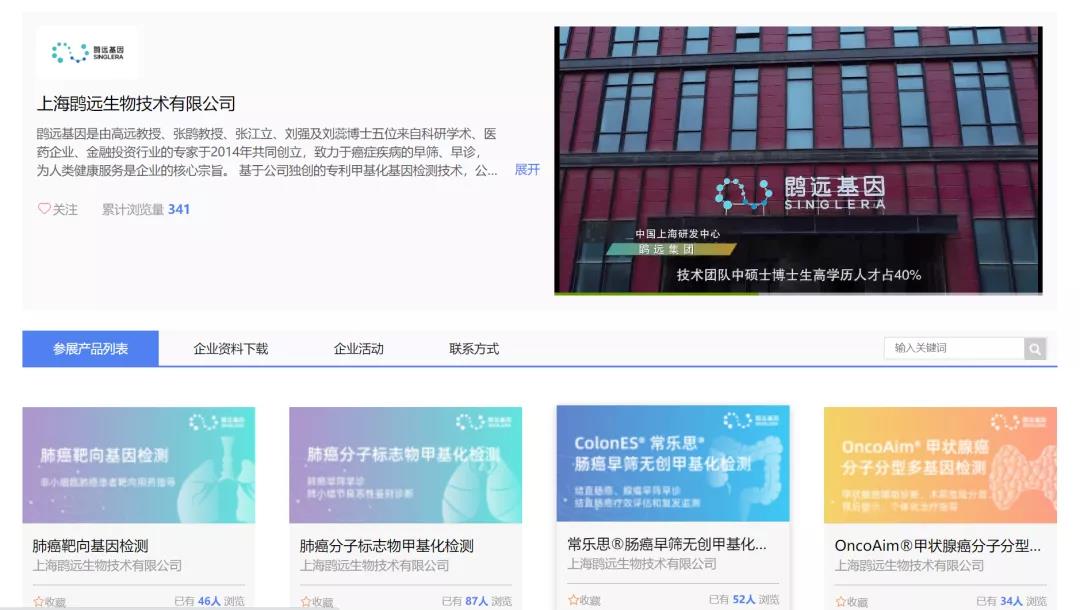Open the OncoAim 甲状腺癌 banner image
This screenshot has height=610, width=1080.
(x=940, y=465)
